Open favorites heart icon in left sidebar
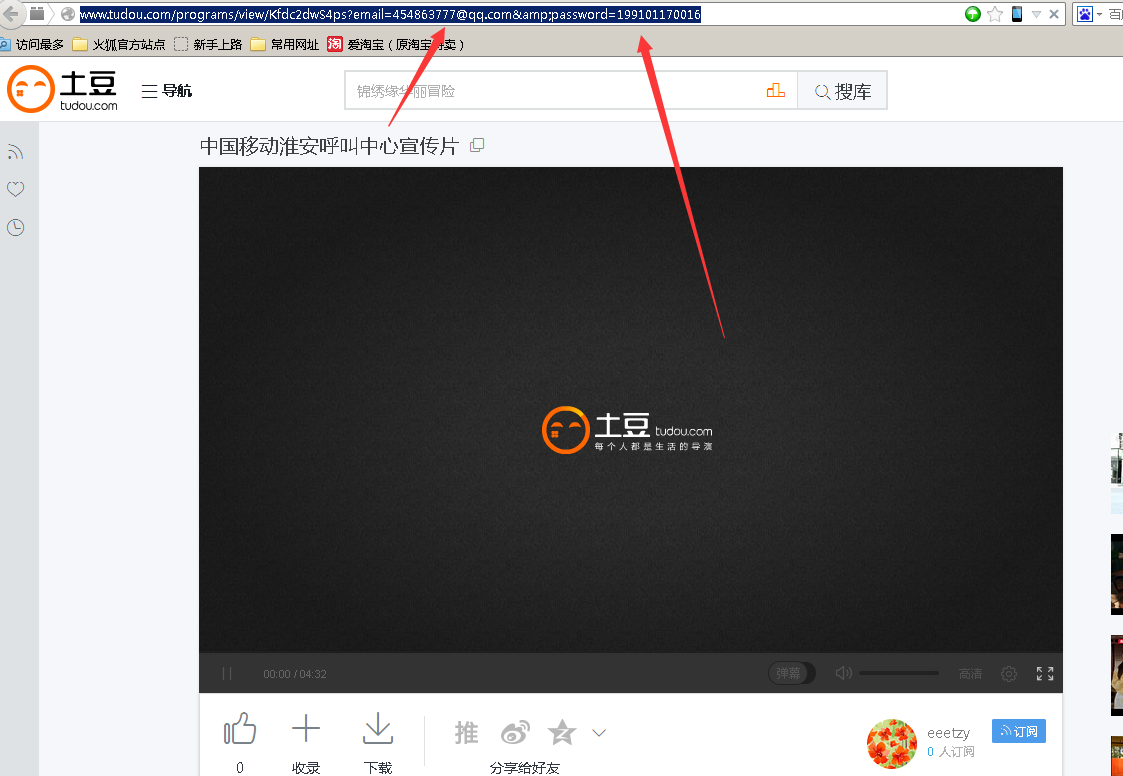This screenshot has height=776, width=1123. pos(15,189)
